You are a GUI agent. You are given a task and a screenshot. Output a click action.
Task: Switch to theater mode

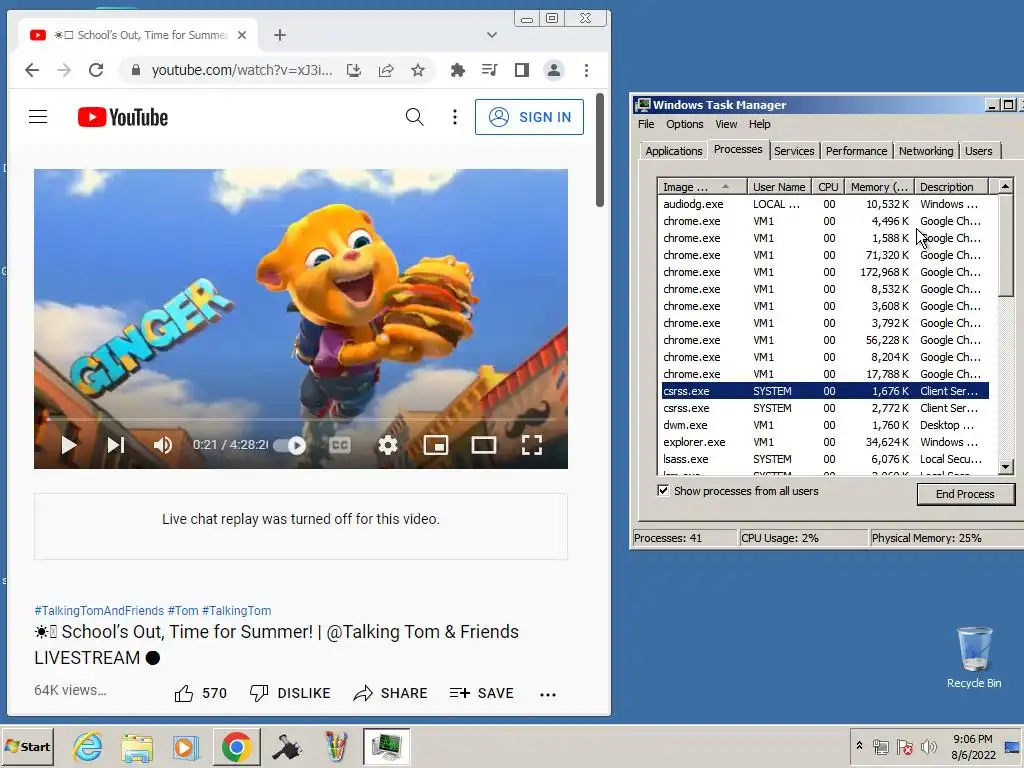point(484,445)
